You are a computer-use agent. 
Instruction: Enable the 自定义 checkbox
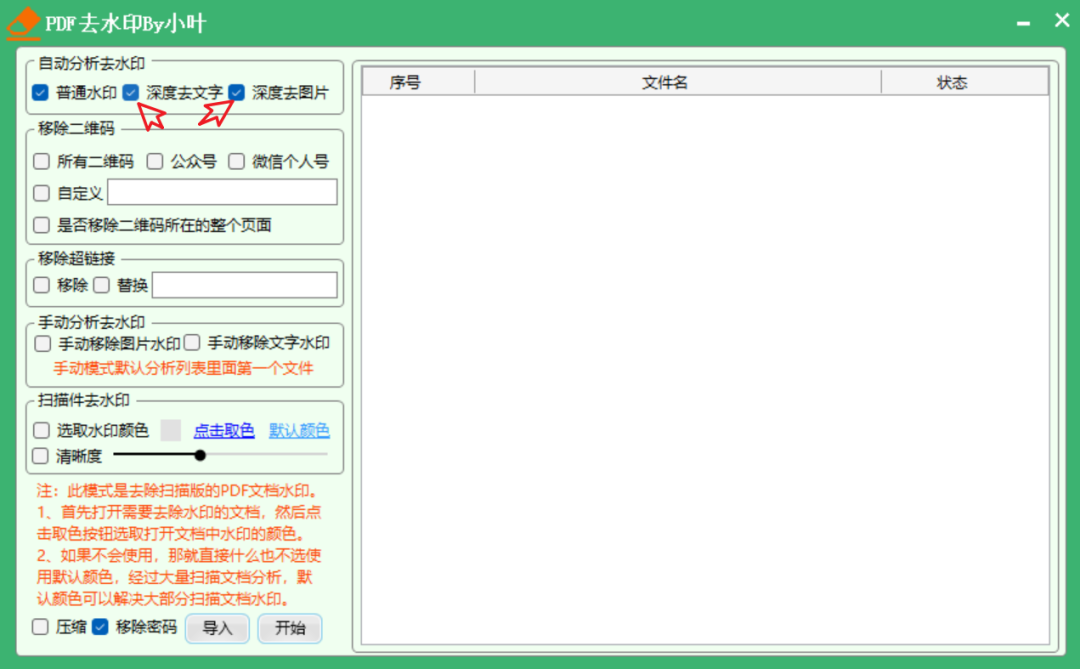(x=41, y=193)
